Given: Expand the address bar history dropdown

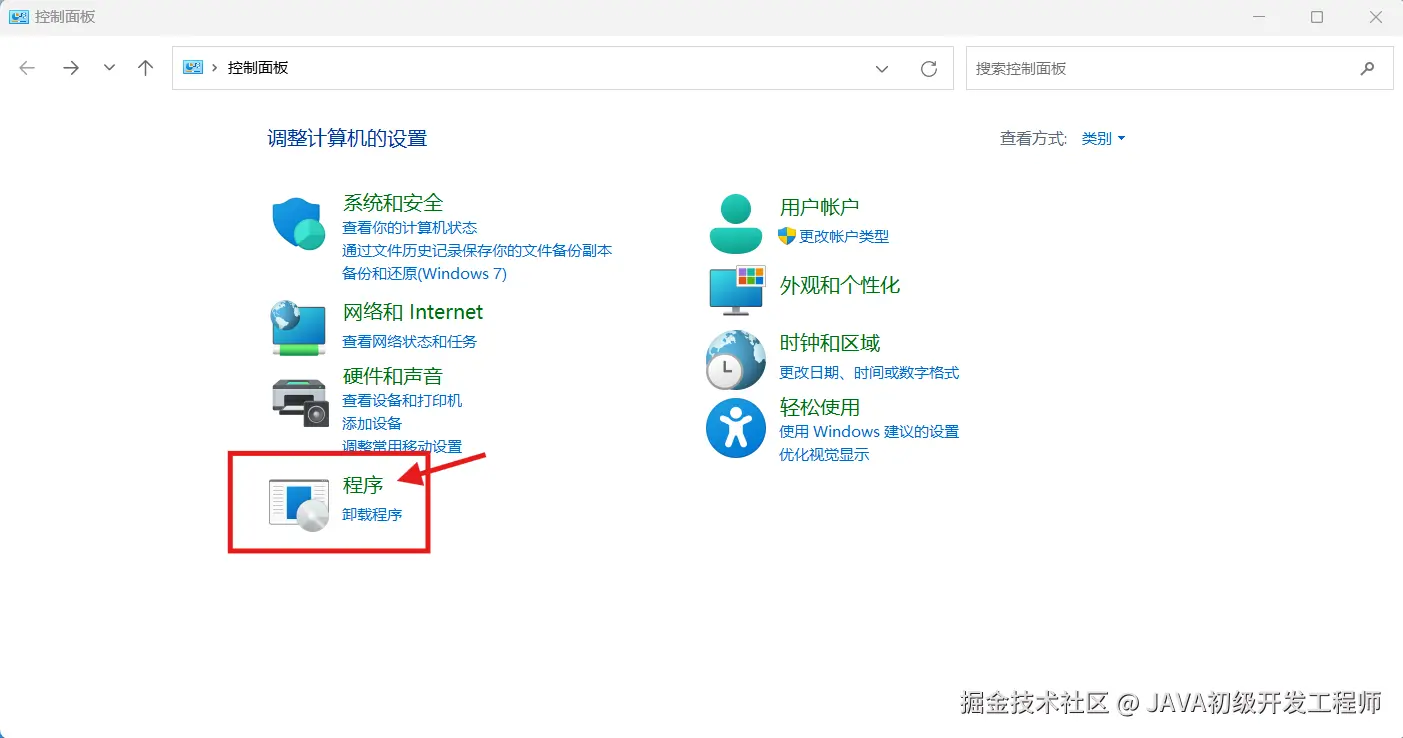Looking at the screenshot, I should (882, 68).
